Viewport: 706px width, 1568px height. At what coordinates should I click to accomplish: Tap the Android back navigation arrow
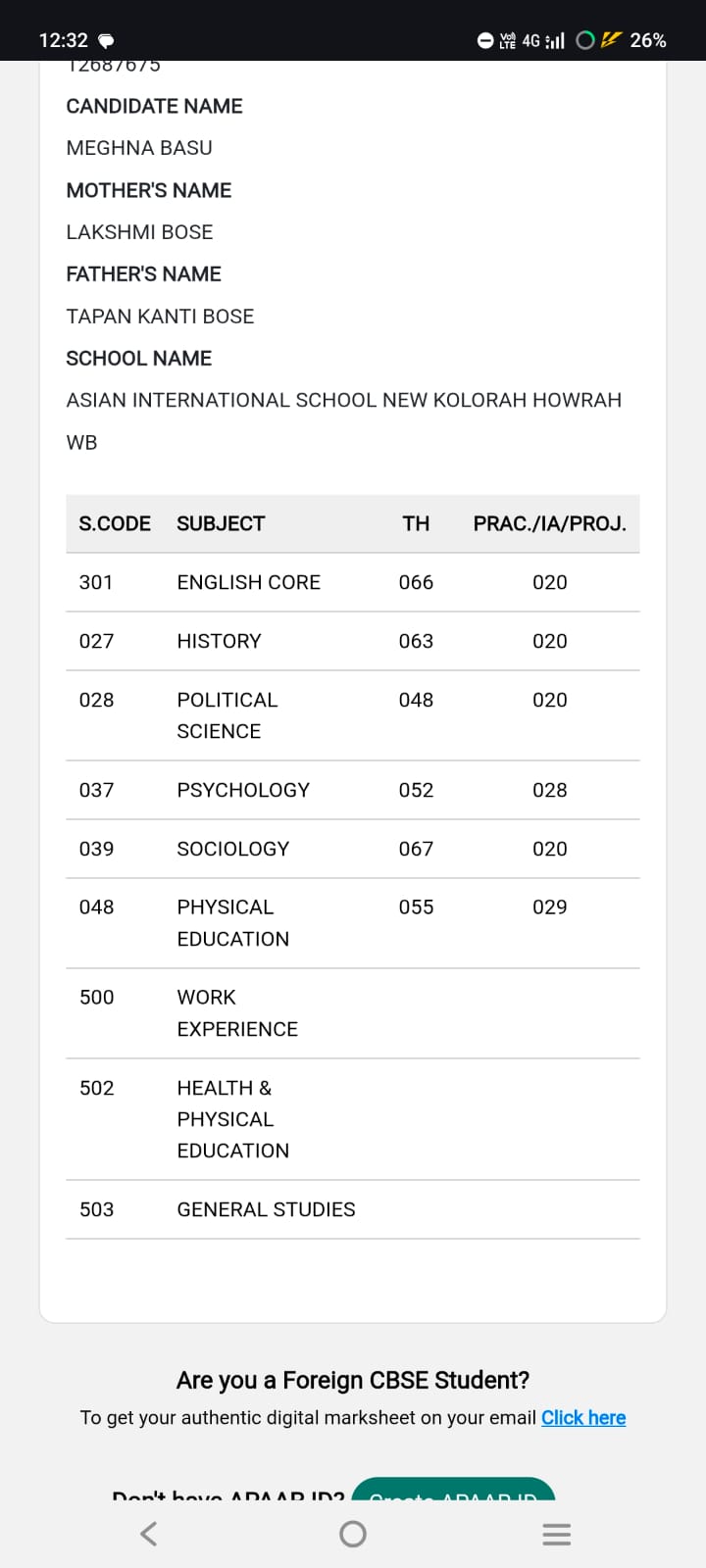149,1534
